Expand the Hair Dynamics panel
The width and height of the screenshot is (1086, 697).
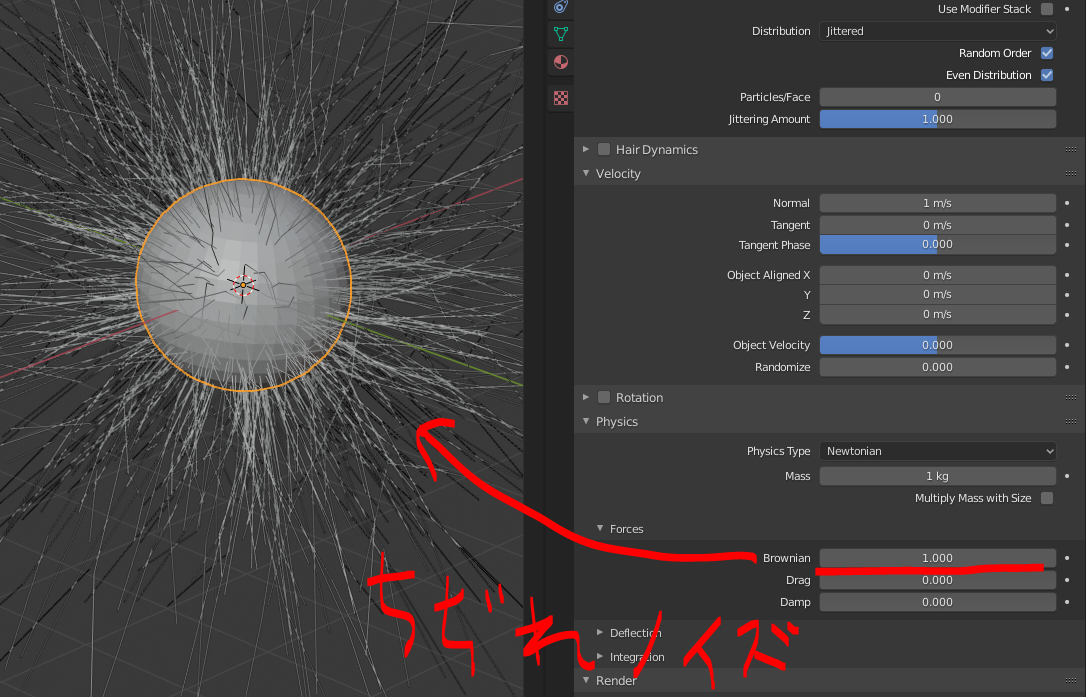(x=586, y=150)
